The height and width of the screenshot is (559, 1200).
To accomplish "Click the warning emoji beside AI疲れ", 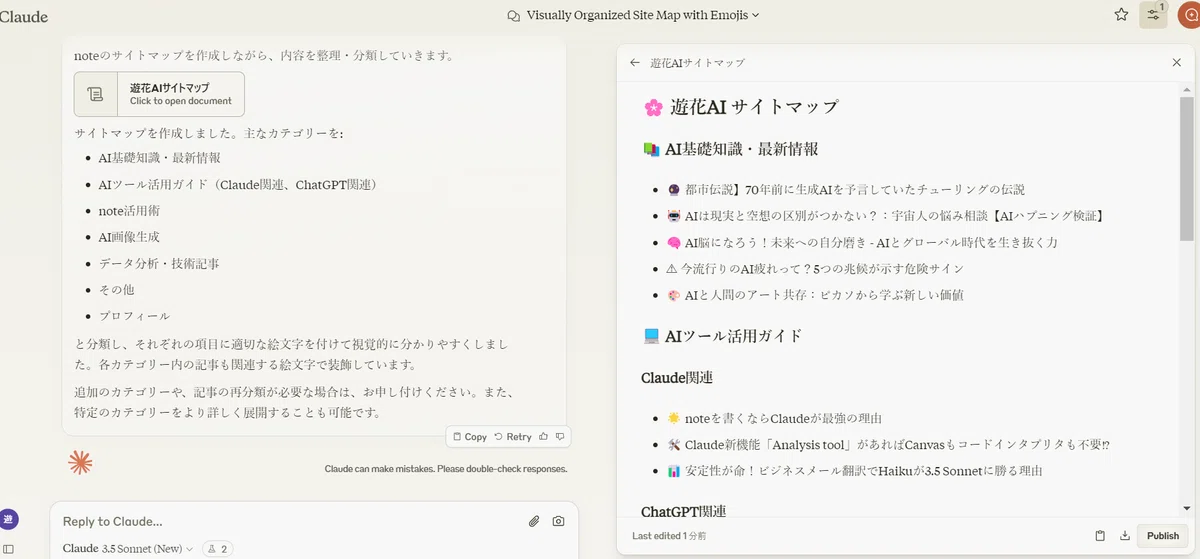I will [x=672, y=268].
